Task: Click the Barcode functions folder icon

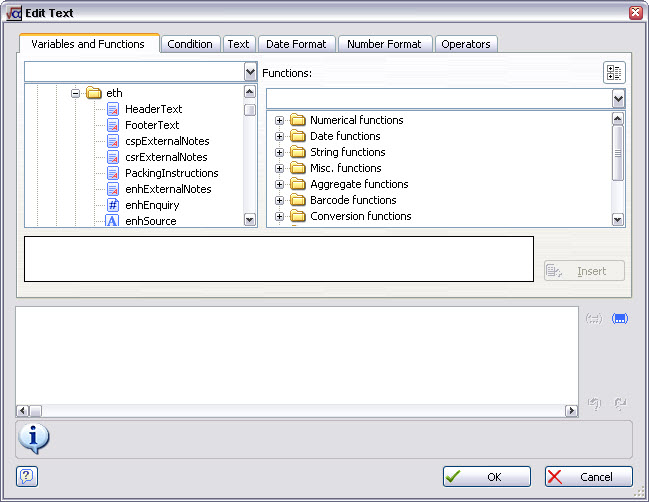Action: pyautogui.click(x=297, y=200)
